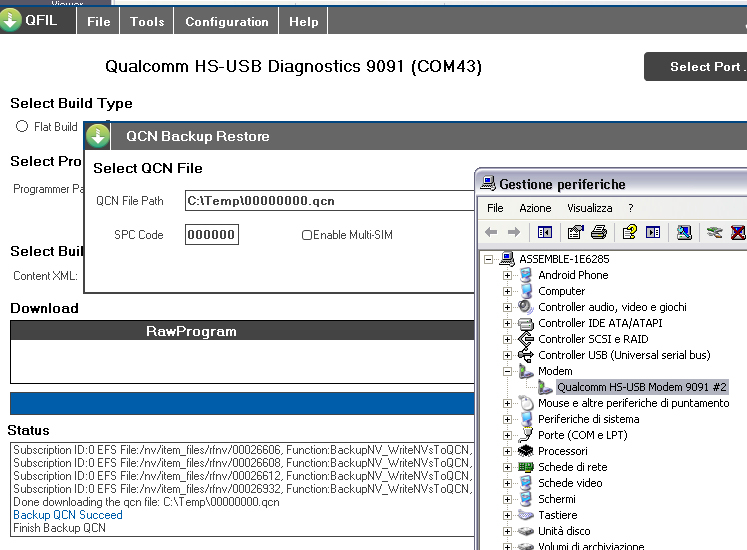This screenshot has height=550, width=747.
Task: Select the Schermi tree item
Action: [556, 499]
